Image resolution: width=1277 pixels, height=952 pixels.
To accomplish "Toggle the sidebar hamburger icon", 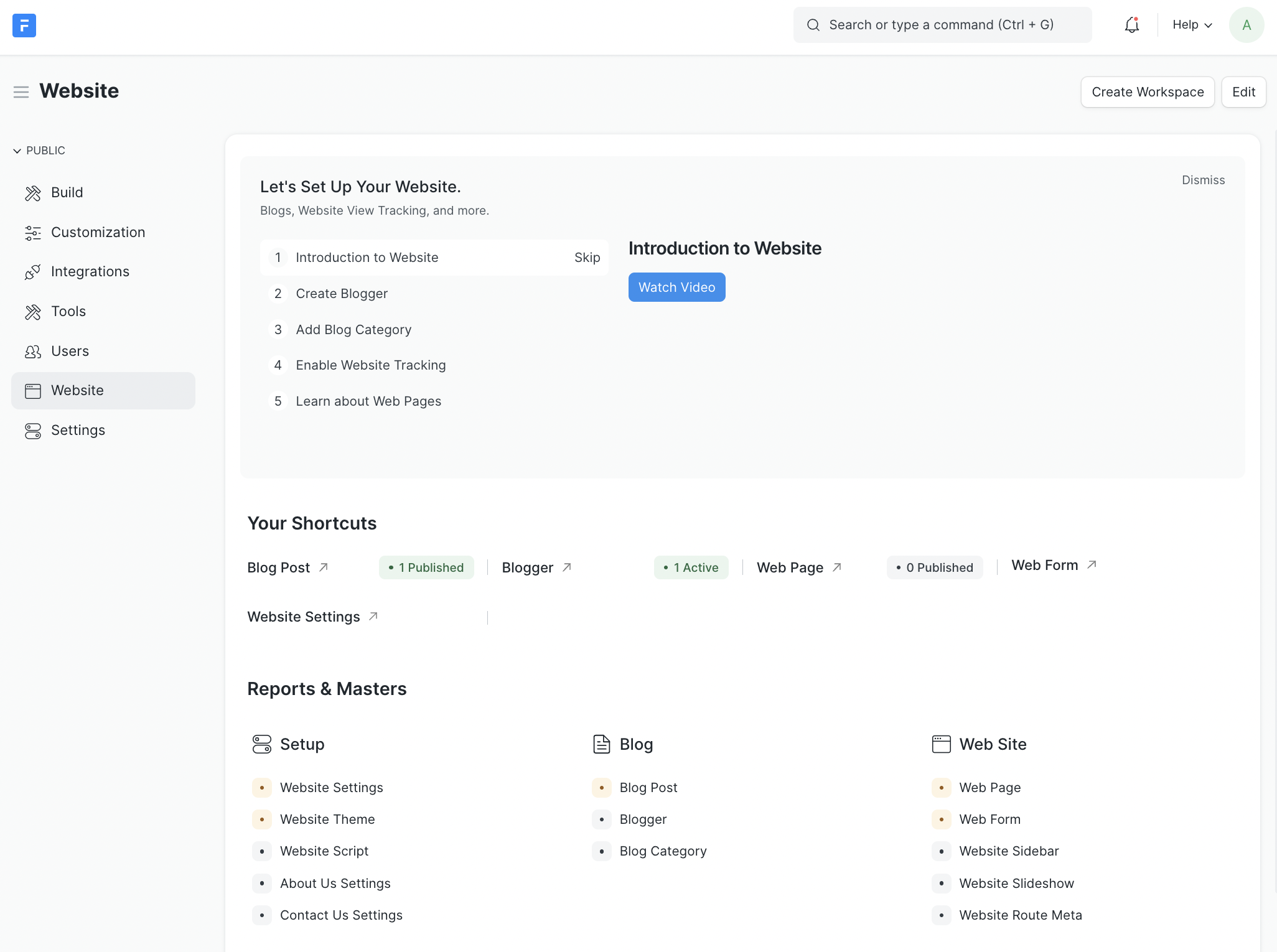I will coord(21,92).
